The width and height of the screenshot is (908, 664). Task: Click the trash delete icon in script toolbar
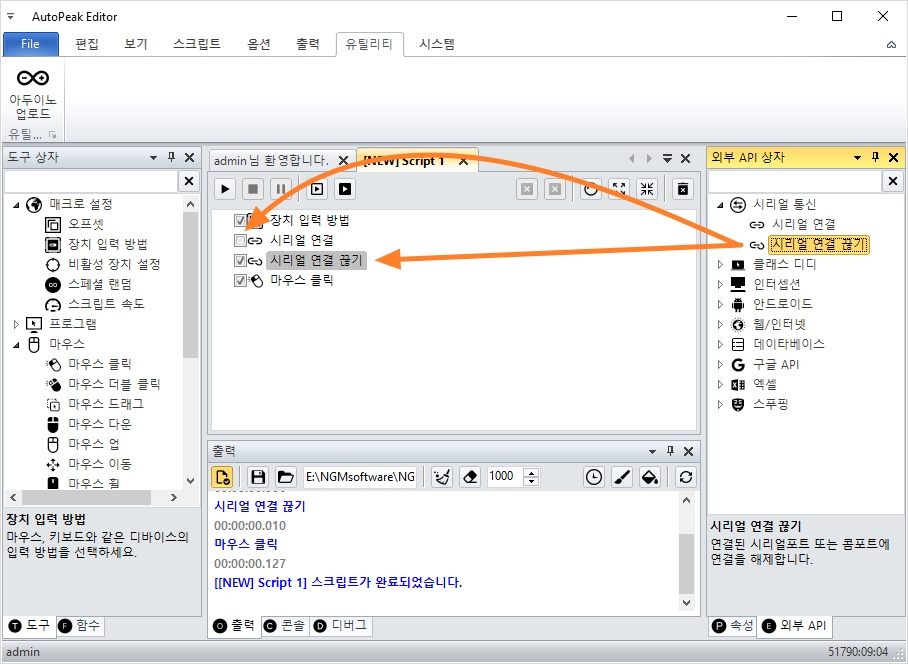click(x=683, y=189)
